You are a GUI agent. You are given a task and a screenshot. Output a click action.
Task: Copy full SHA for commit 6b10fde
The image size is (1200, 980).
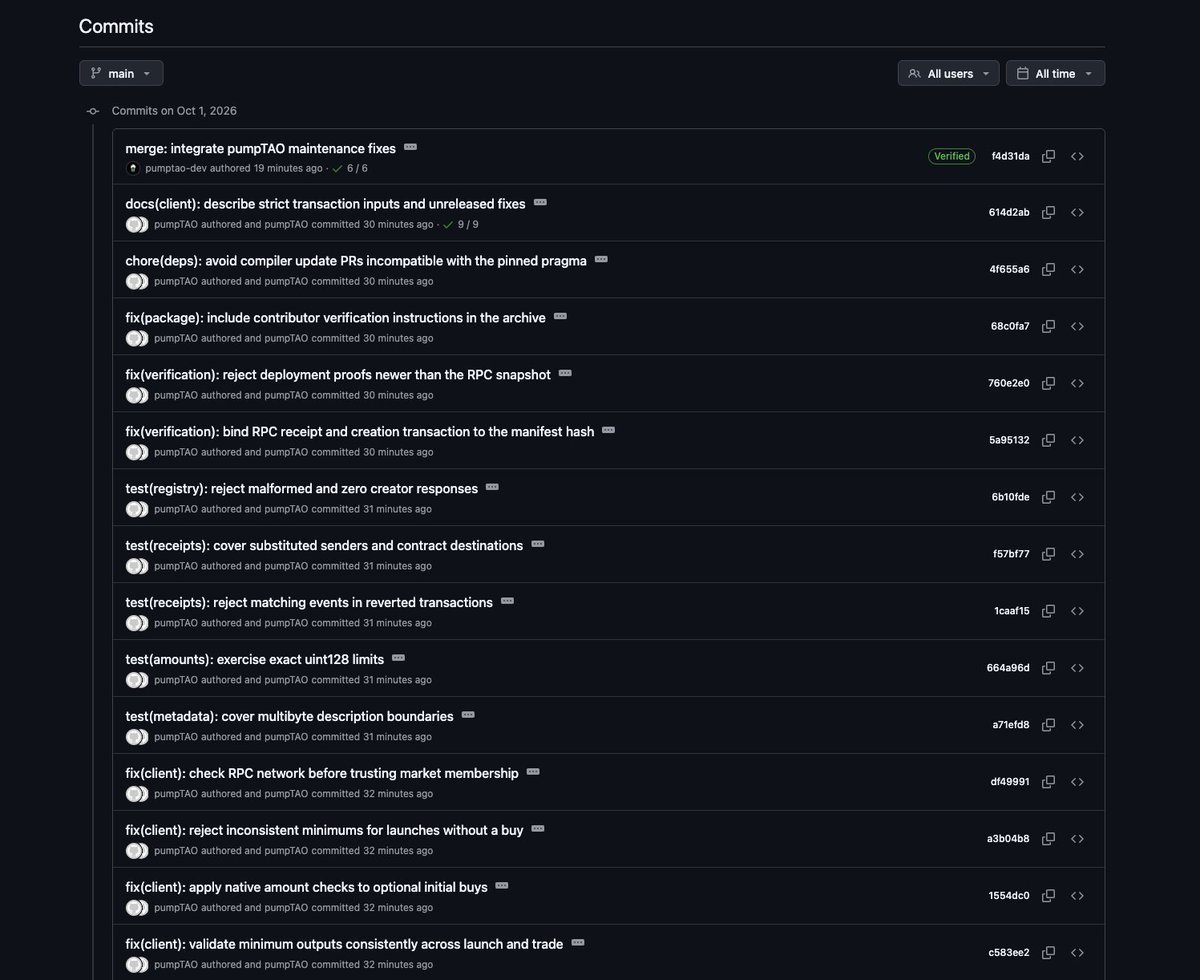click(x=1049, y=497)
